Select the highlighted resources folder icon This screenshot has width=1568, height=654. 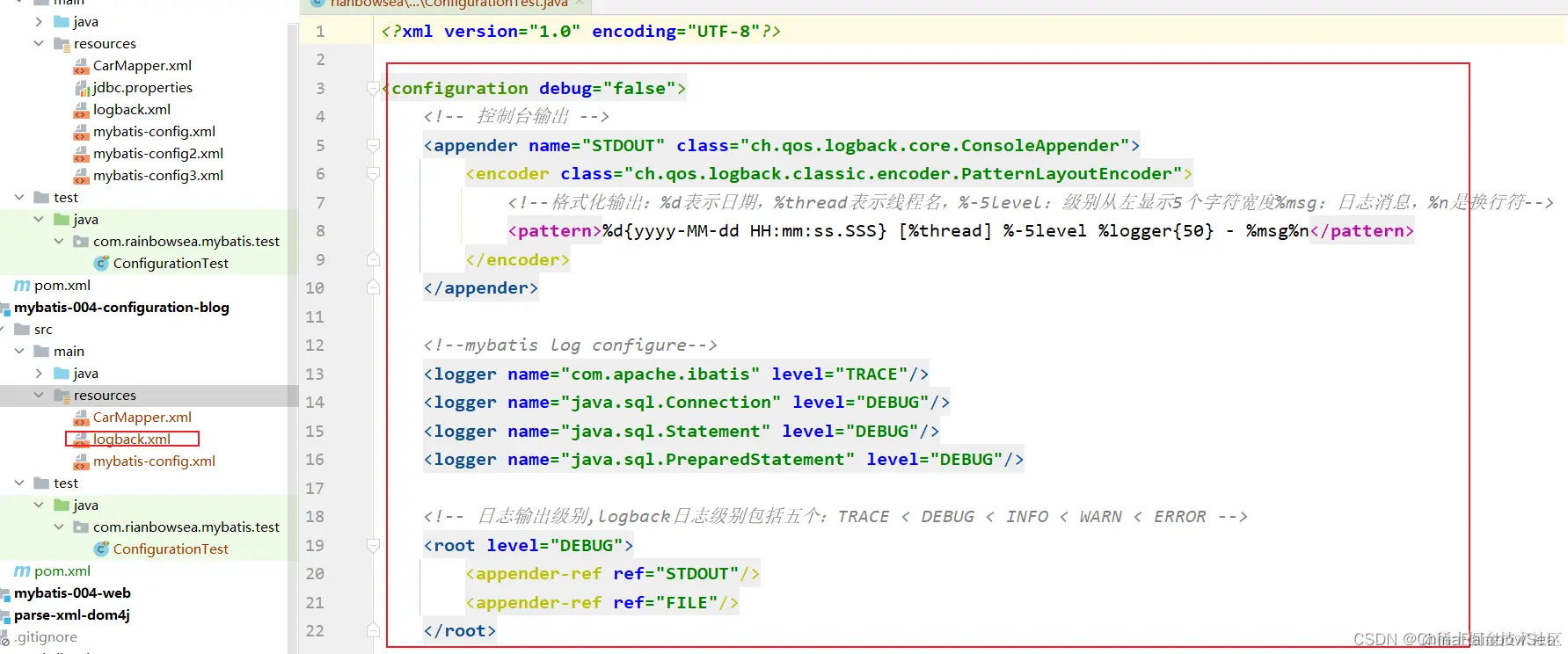coord(62,396)
